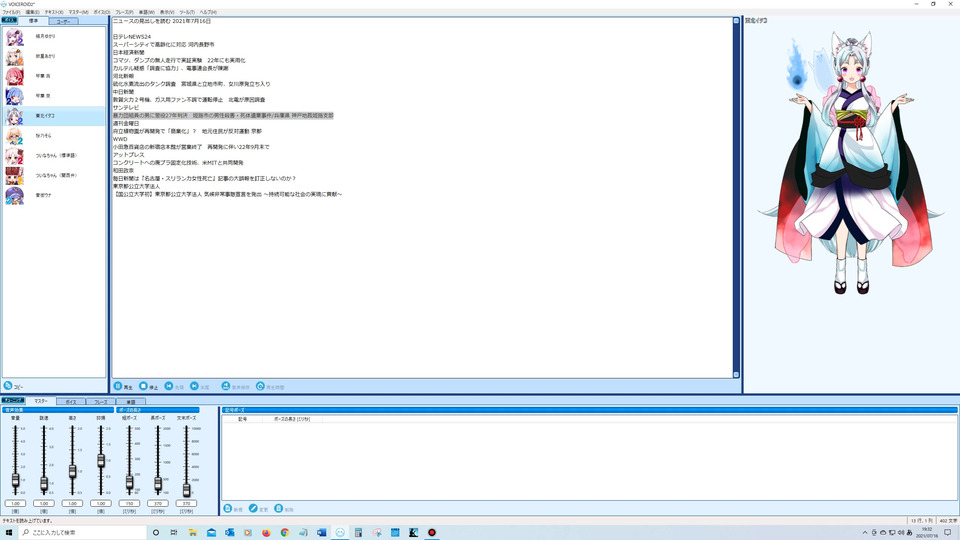Click the text editor's scroll down arrow
The image size is (960, 540).
pos(736,375)
